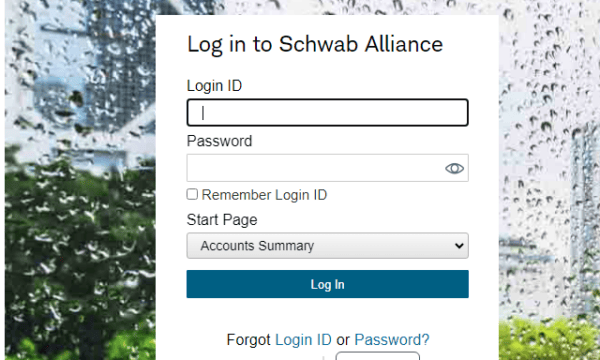The height and width of the screenshot is (360, 600).
Task: Click the partially visible outlined button below
Action: click(378, 356)
